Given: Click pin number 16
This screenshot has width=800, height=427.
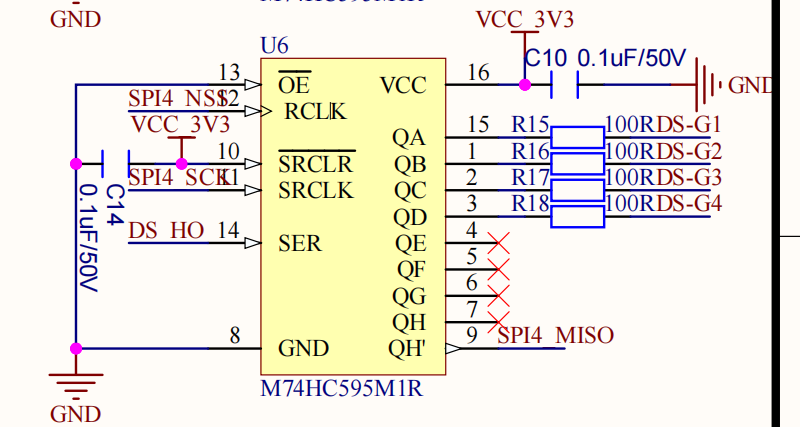Looking at the screenshot, I should [479, 72].
